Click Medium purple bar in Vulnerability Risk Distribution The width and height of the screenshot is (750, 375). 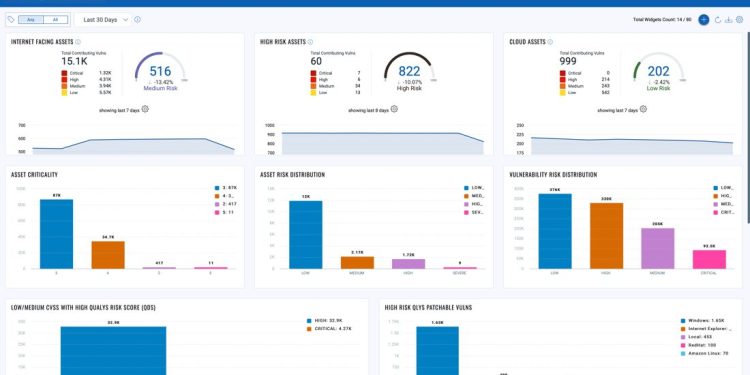[x=658, y=248]
